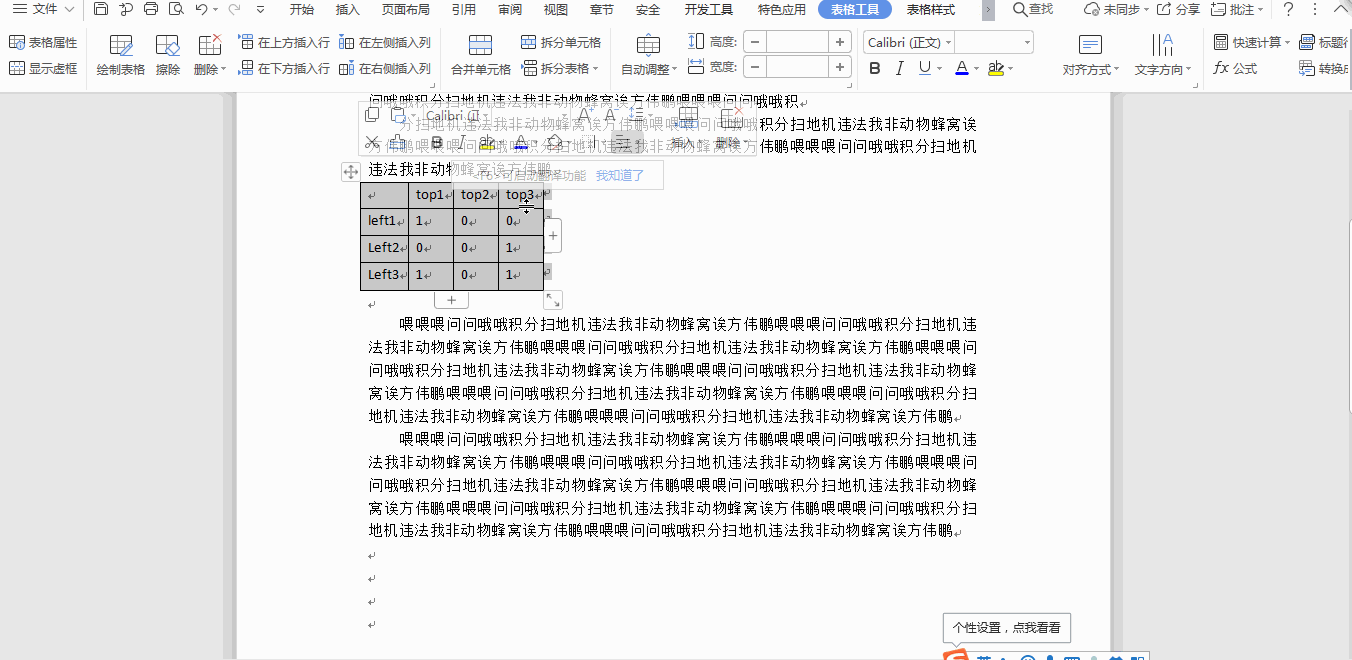Click into the 宽度 width input field
Screen dimensions: 1352x660
[798, 68]
